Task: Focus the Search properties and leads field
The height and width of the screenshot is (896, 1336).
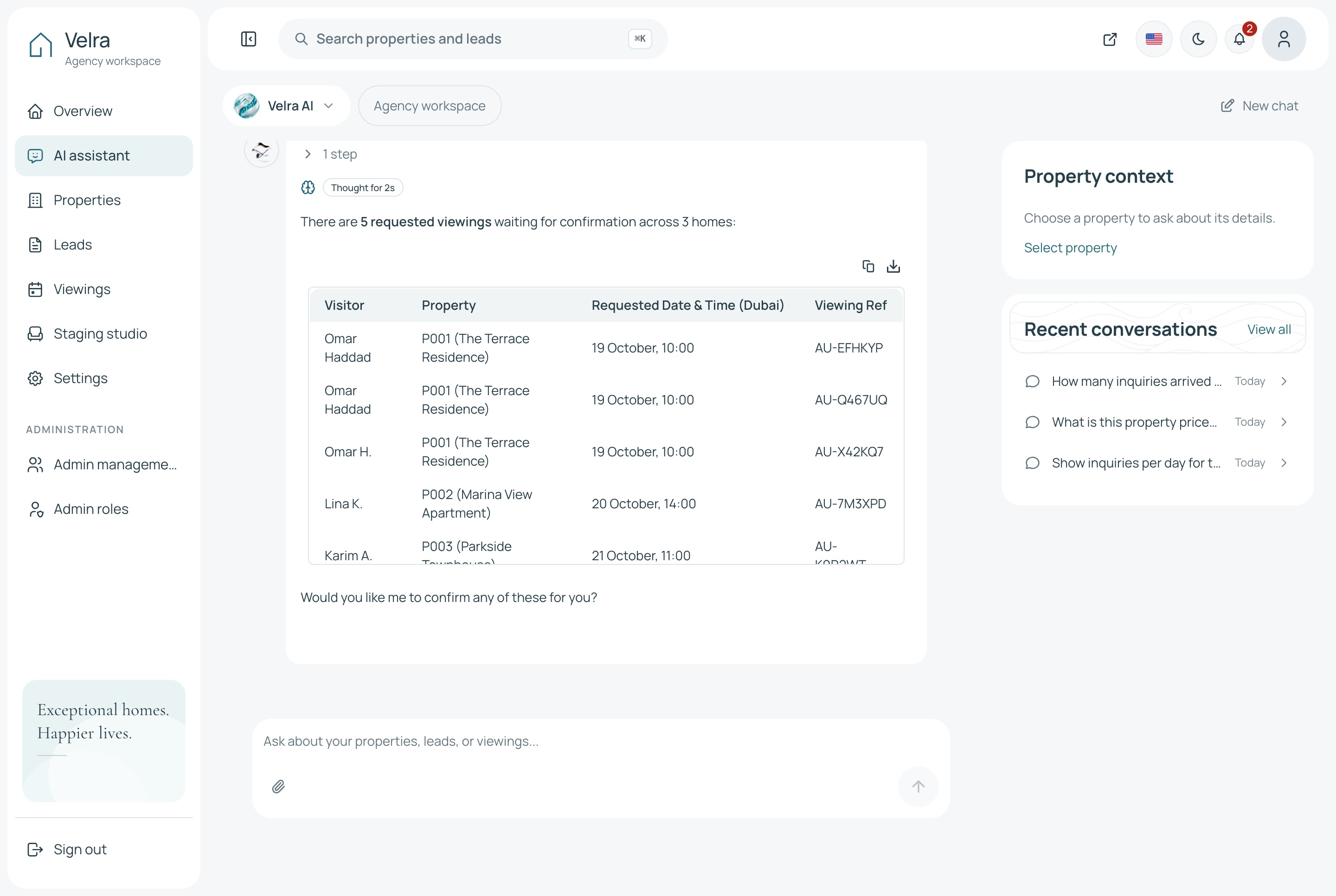Action: [x=473, y=39]
